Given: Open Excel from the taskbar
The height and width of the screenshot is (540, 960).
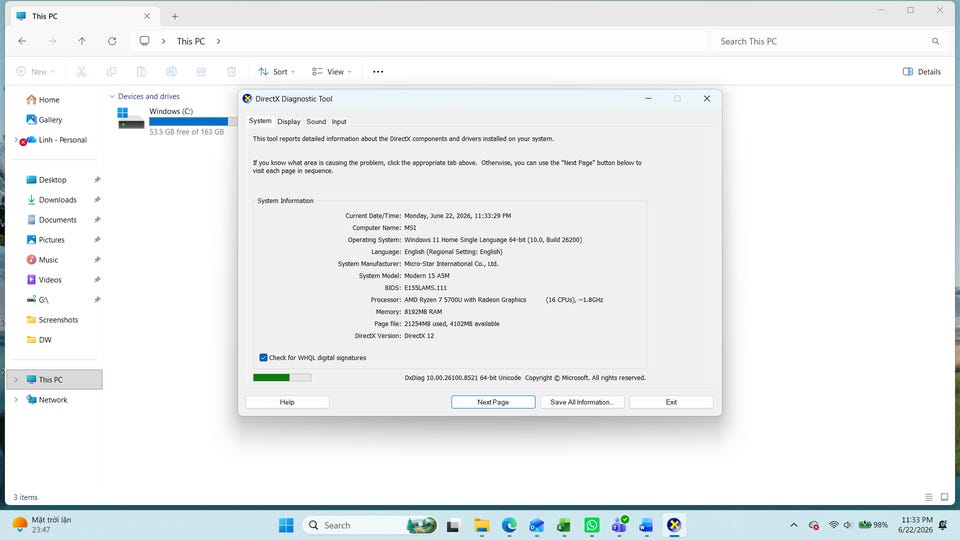Looking at the screenshot, I should [564, 525].
